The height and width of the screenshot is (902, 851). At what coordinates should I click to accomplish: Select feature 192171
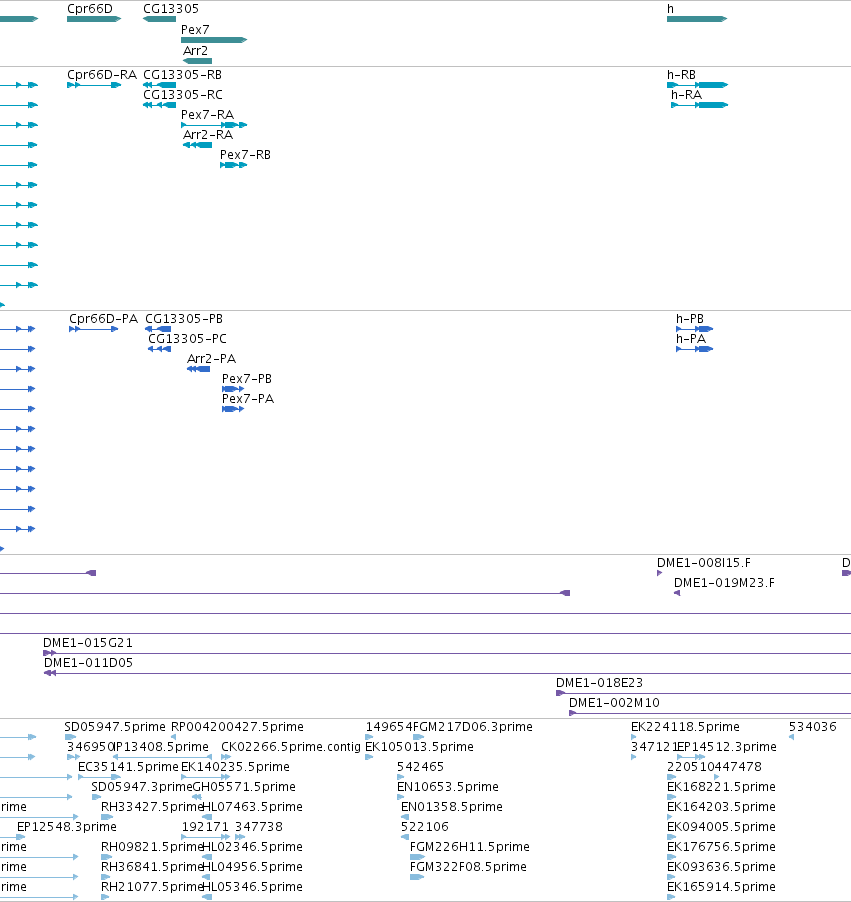click(205, 837)
